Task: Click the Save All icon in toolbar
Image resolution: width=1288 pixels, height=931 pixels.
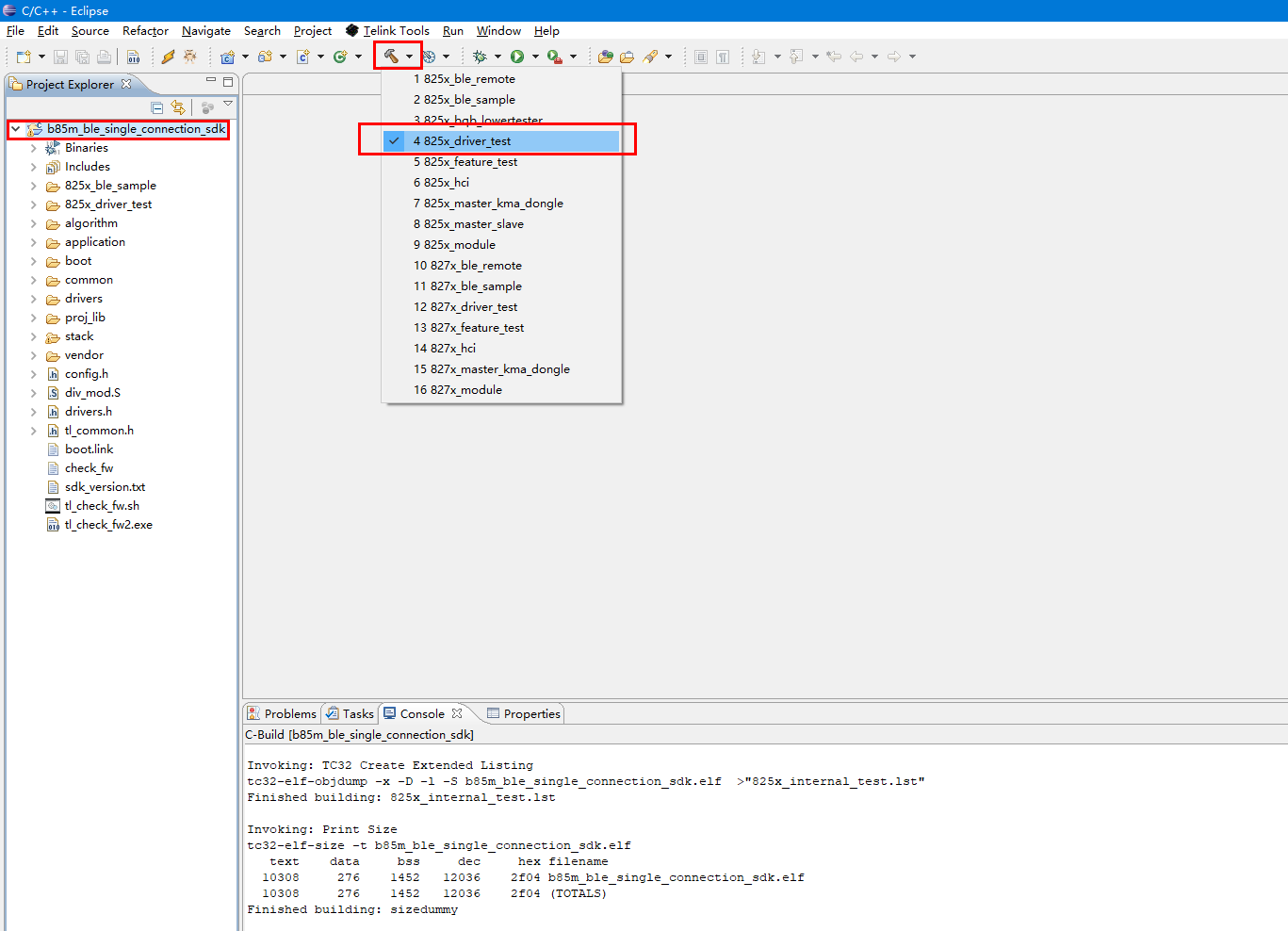Action: pyautogui.click(x=82, y=57)
